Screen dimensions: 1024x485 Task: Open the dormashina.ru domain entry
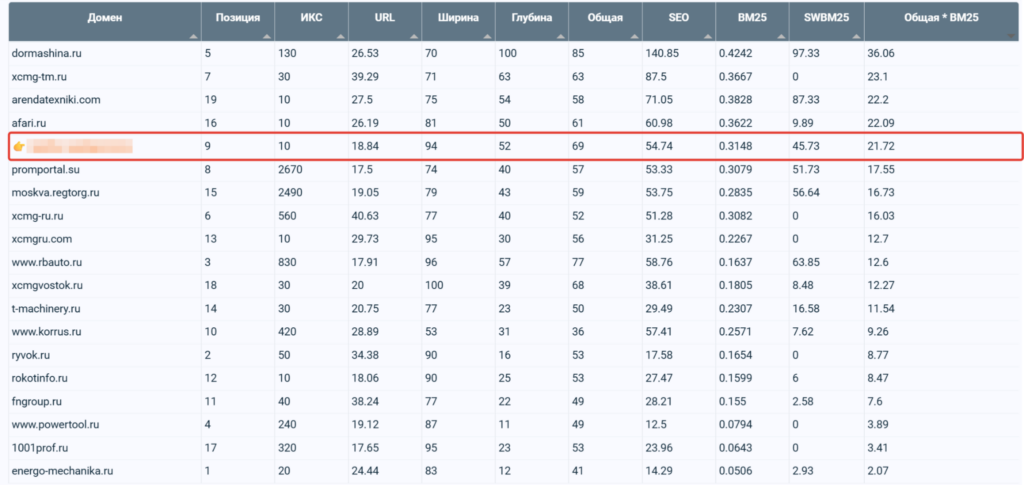tap(49, 53)
